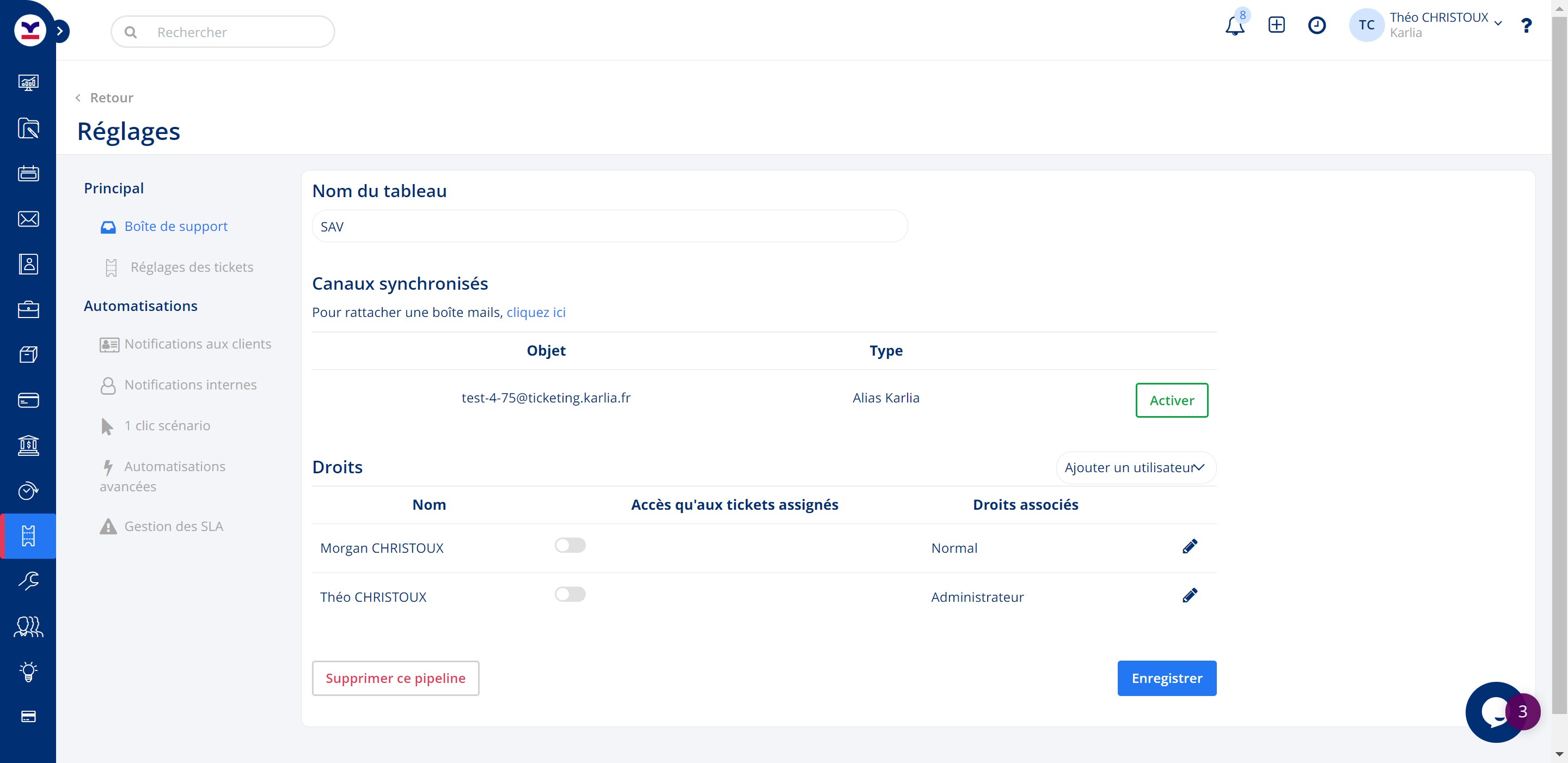Image resolution: width=1568 pixels, height=763 pixels.
Task: Toggle assigned-tickets access for Théo CHRISTOUX
Action: pyautogui.click(x=569, y=594)
